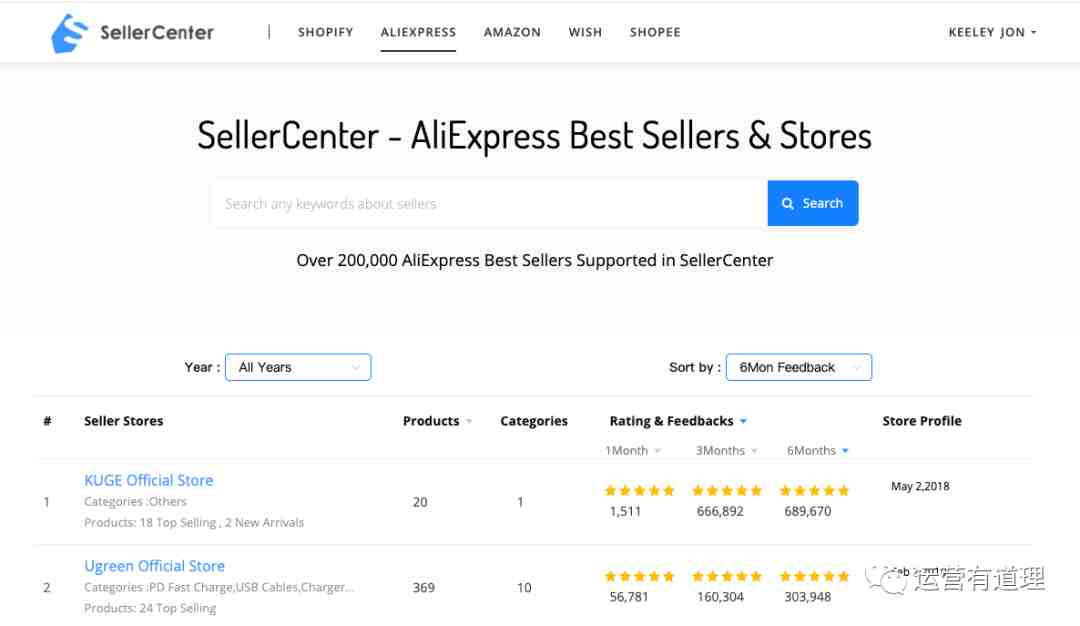This screenshot has width=1080, height=626.
Task: Click Ugreen's product count 369
Action: click(x=424, y=587)
